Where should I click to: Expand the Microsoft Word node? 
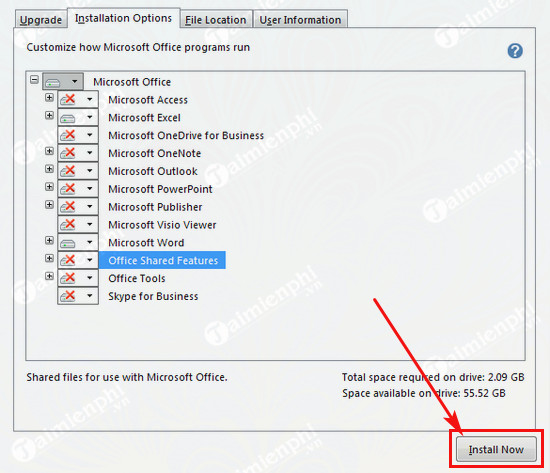click(x=49, y=240)
